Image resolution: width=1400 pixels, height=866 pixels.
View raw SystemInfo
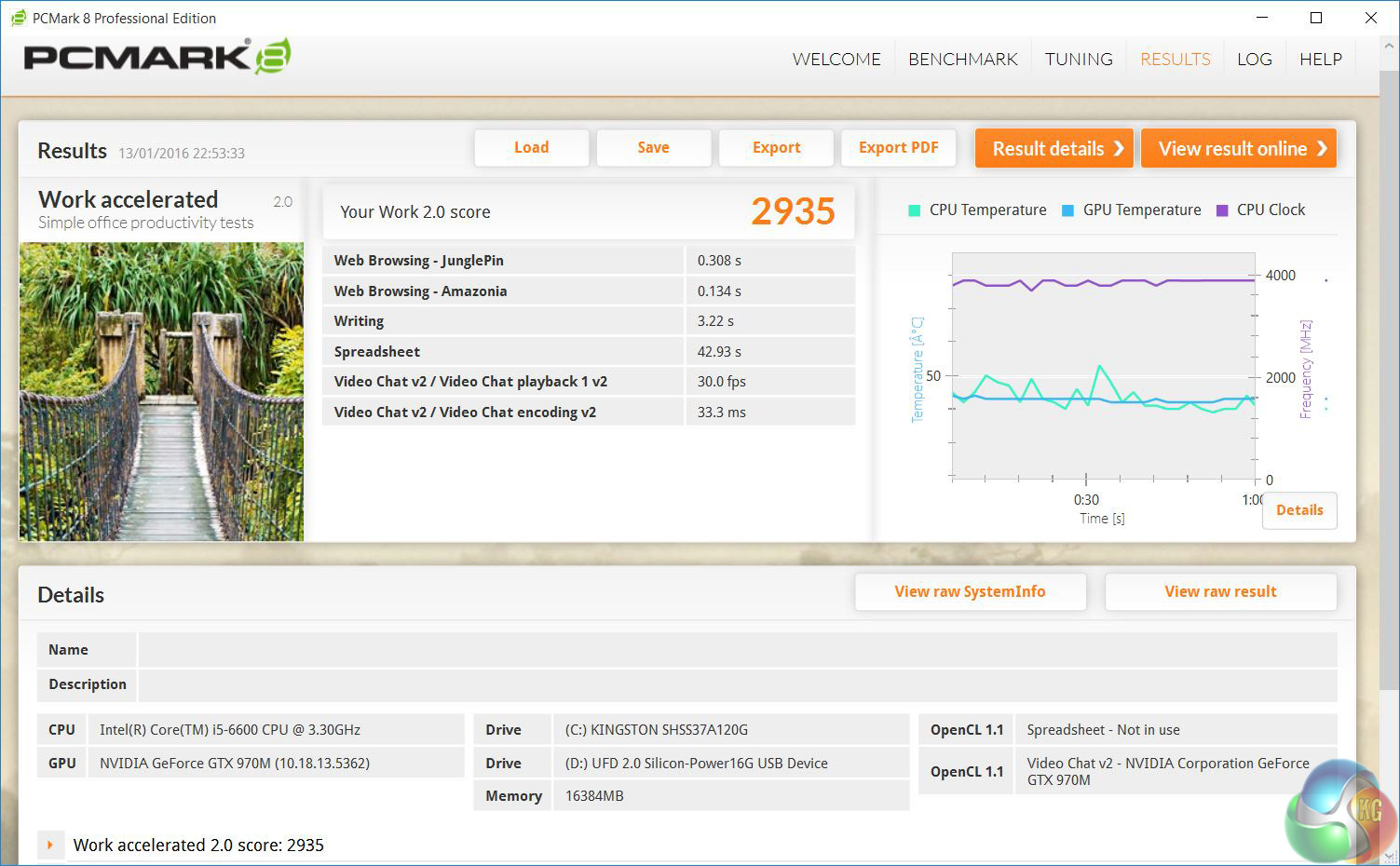point(970,591)
